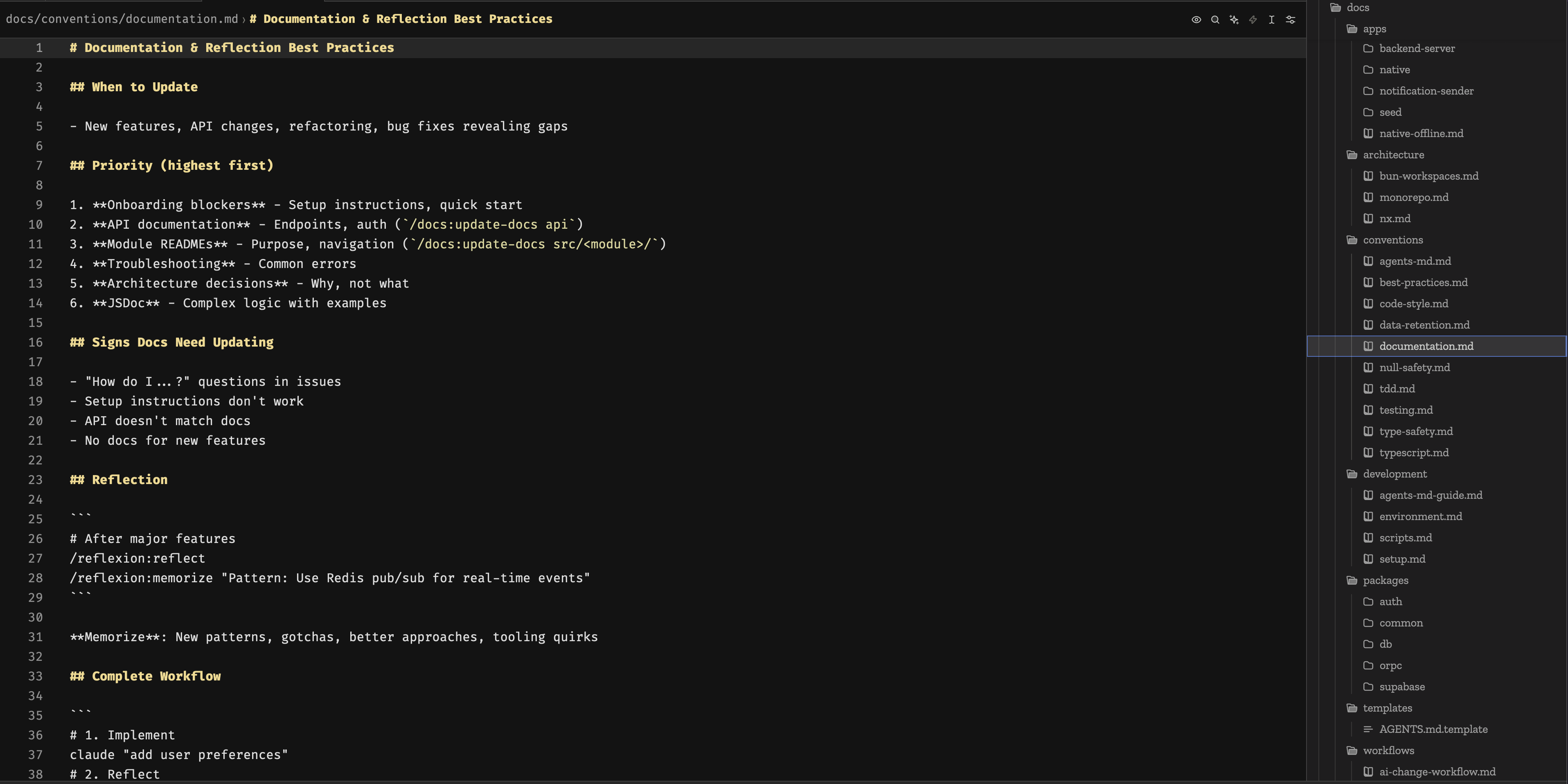The width and height of the screenshot is (1568, 784).
Task: Click inline code '/docs:update-docs api'
Action: [489, 225]
